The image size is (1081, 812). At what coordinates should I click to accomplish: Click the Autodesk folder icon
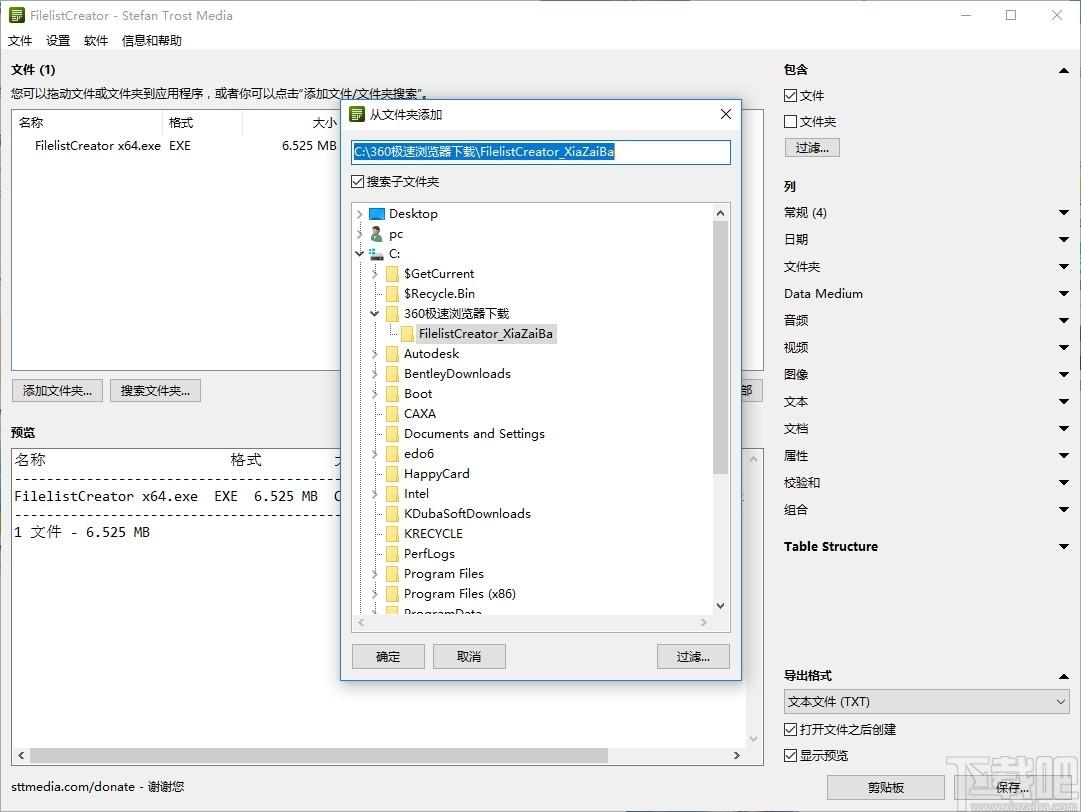[x=392, y=354]
